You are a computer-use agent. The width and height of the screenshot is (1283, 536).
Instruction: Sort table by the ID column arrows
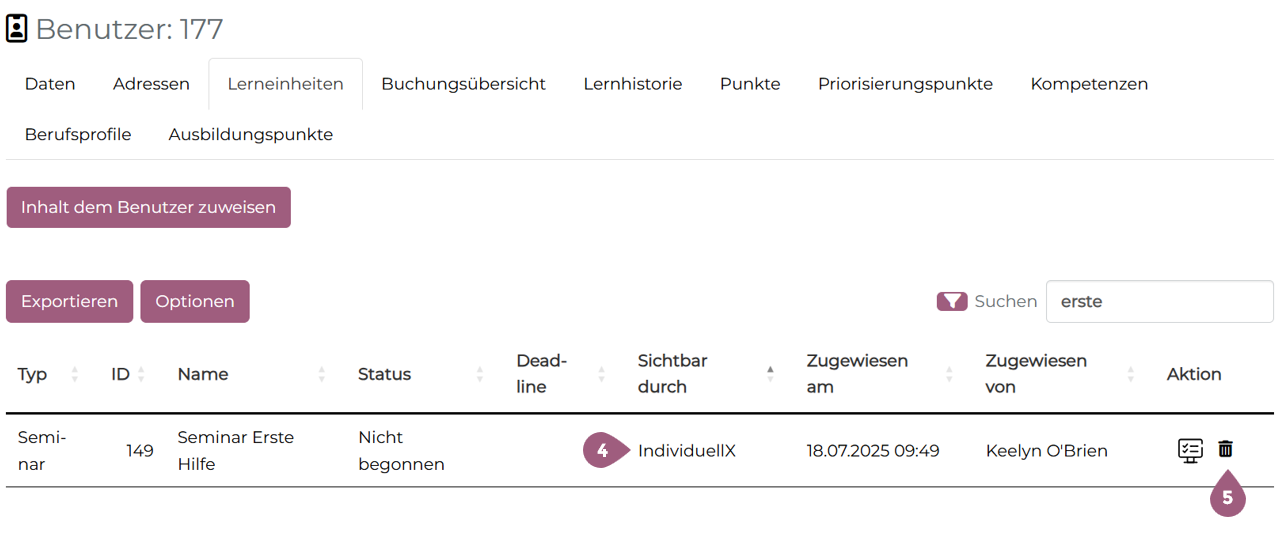tap(141, 374)
